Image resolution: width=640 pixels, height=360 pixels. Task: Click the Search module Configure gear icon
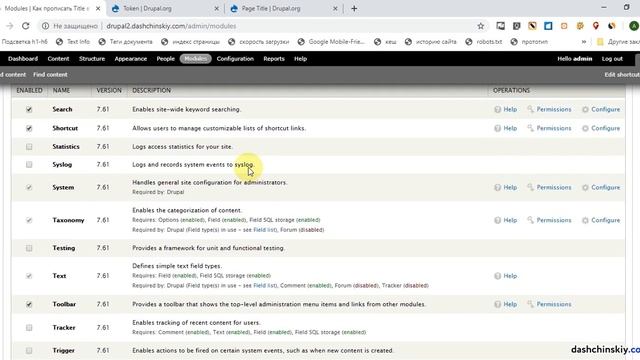coord(585,109)
